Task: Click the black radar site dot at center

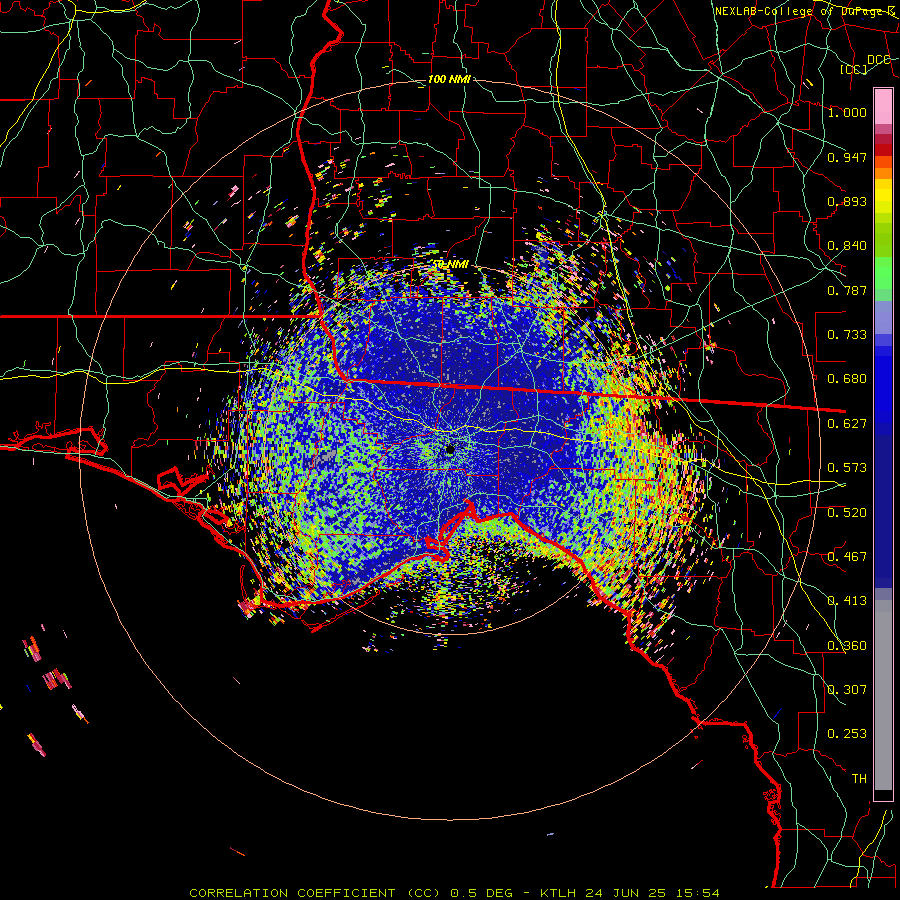Action: [450, 449]
